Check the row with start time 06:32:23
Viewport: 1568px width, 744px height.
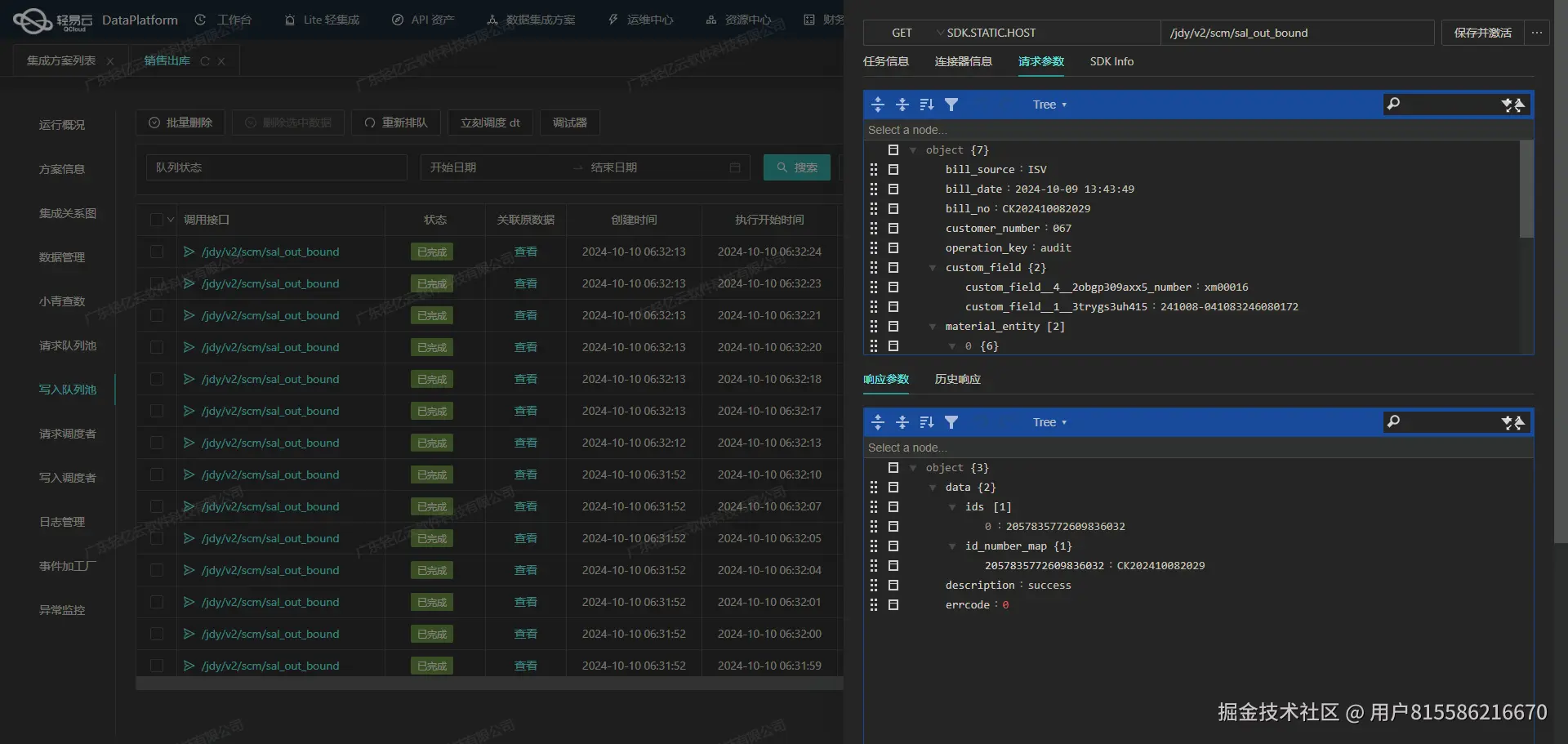(157, 283)
